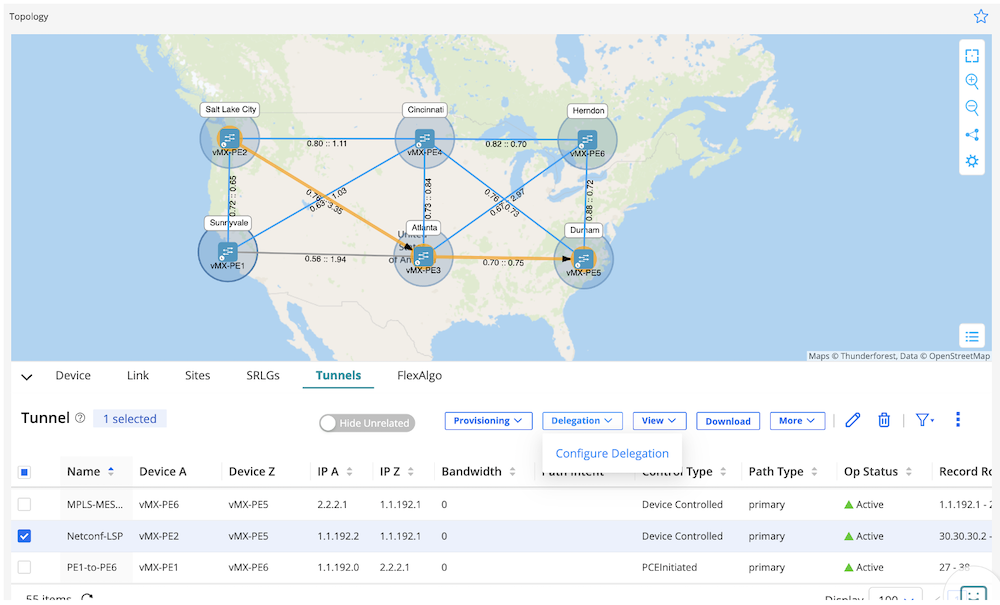Screen dimensions: 1000x605
Task: Click the Download button
Action: [728, 421]
